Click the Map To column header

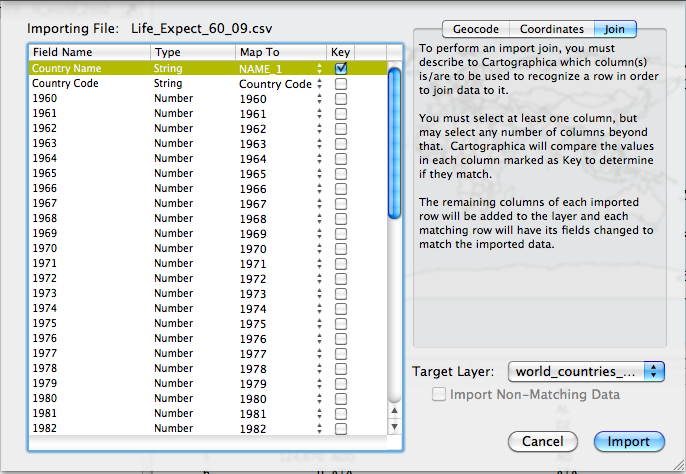click(280, 52)
